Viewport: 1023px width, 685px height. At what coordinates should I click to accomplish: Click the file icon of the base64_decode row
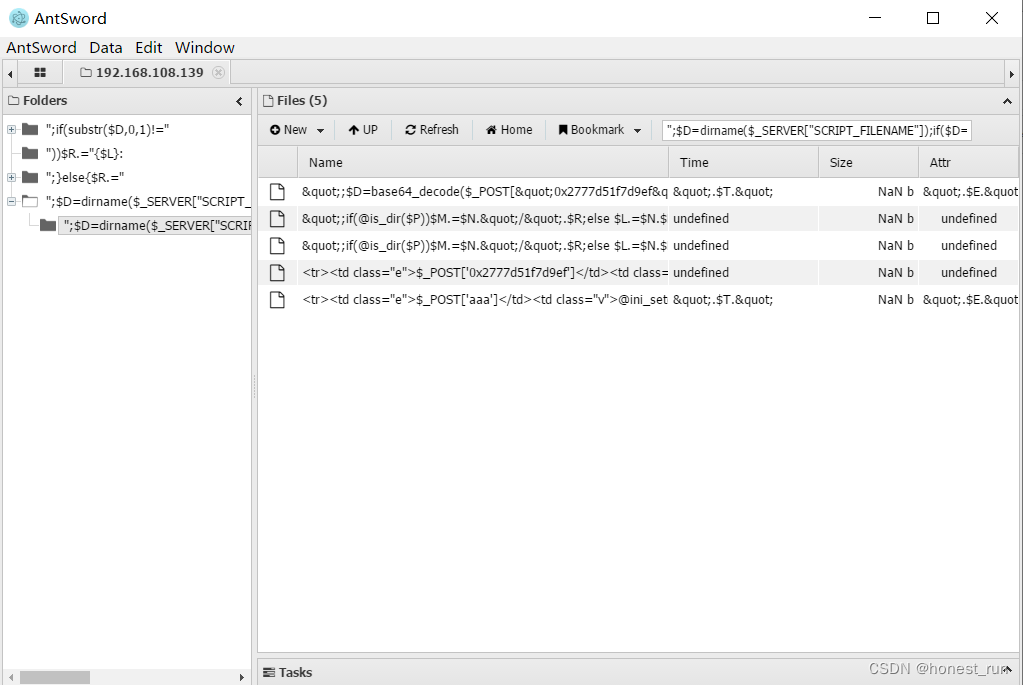tap(277, 192)
